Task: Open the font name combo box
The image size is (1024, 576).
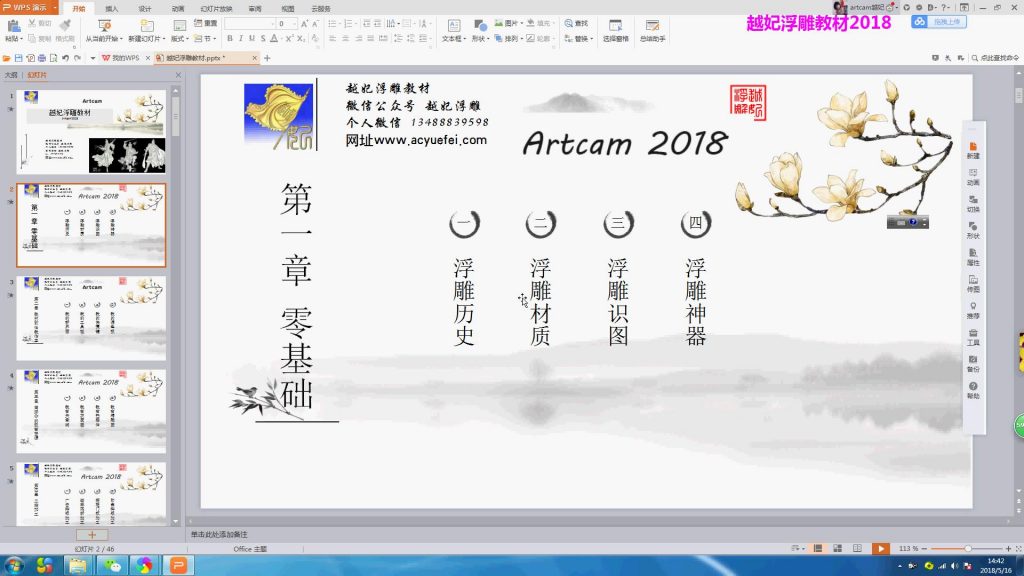Action: click(x=249, y=24)
